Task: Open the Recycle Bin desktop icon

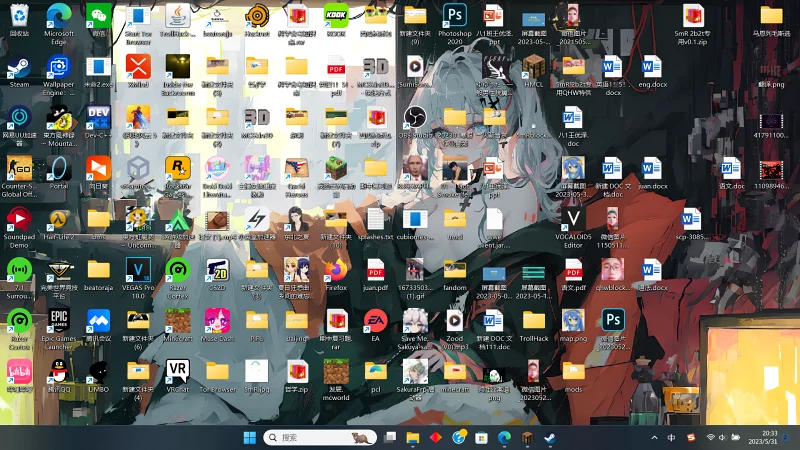Action: (19, 21)
